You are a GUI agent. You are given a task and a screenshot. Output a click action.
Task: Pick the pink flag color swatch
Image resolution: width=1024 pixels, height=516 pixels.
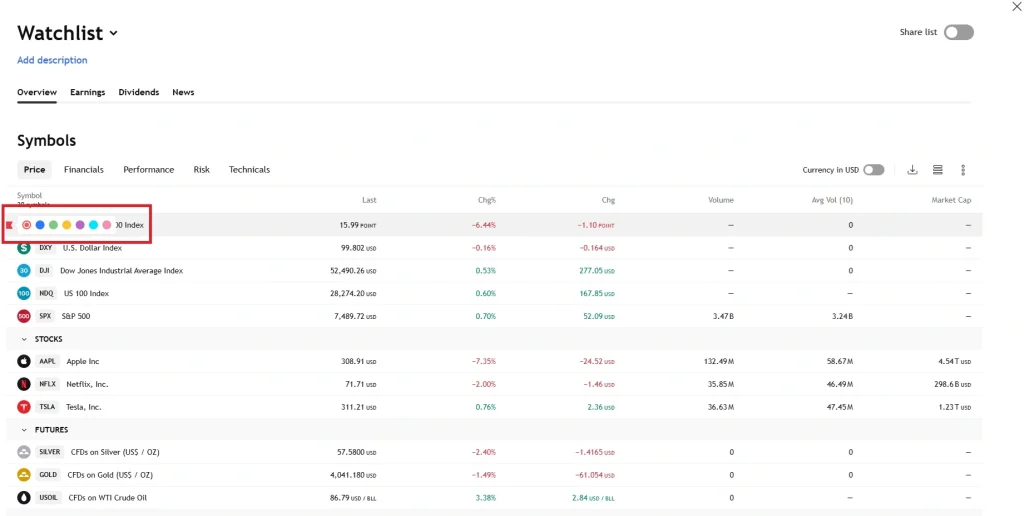click(x=106, y=225)
